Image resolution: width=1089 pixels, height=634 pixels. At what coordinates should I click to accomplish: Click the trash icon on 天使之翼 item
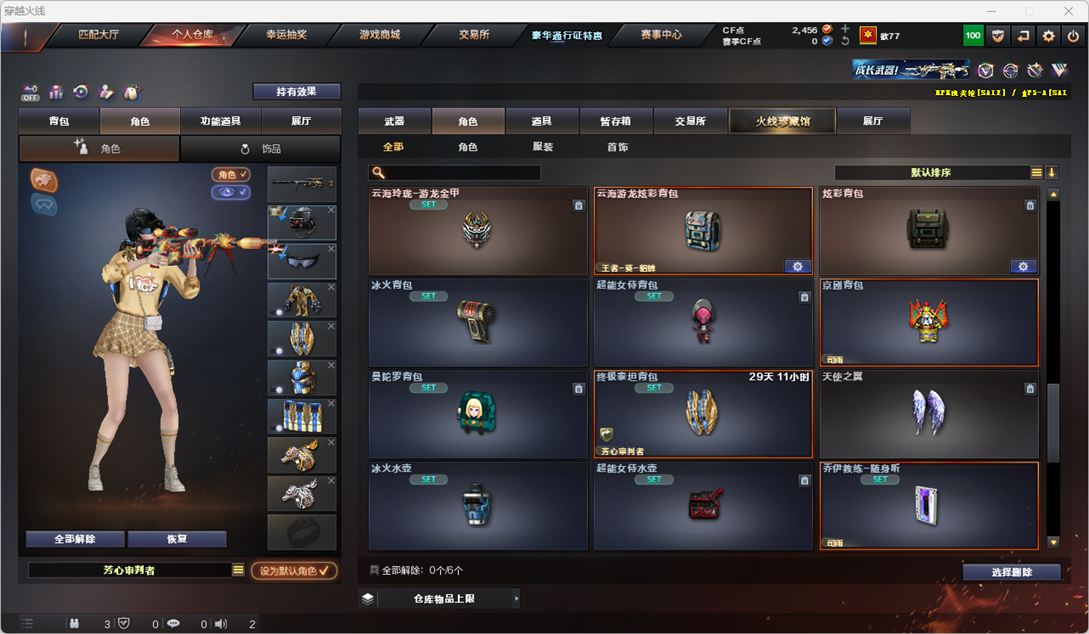click(1030, 389)
